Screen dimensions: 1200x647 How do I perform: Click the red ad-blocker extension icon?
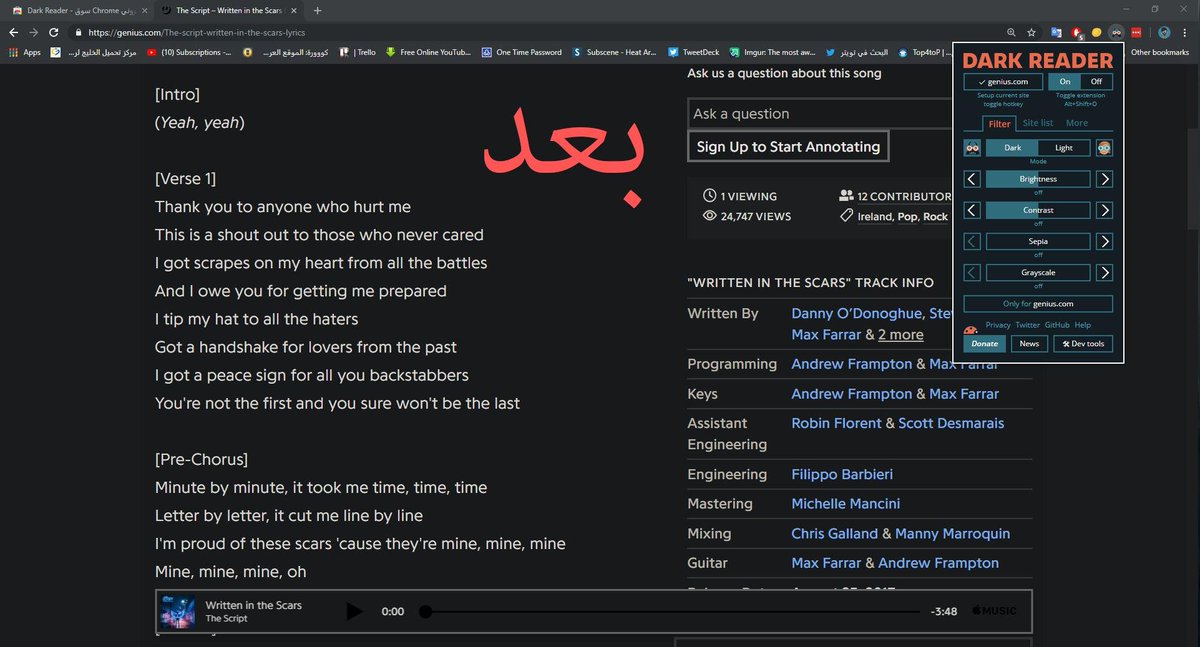click(x=1076, y=32)
